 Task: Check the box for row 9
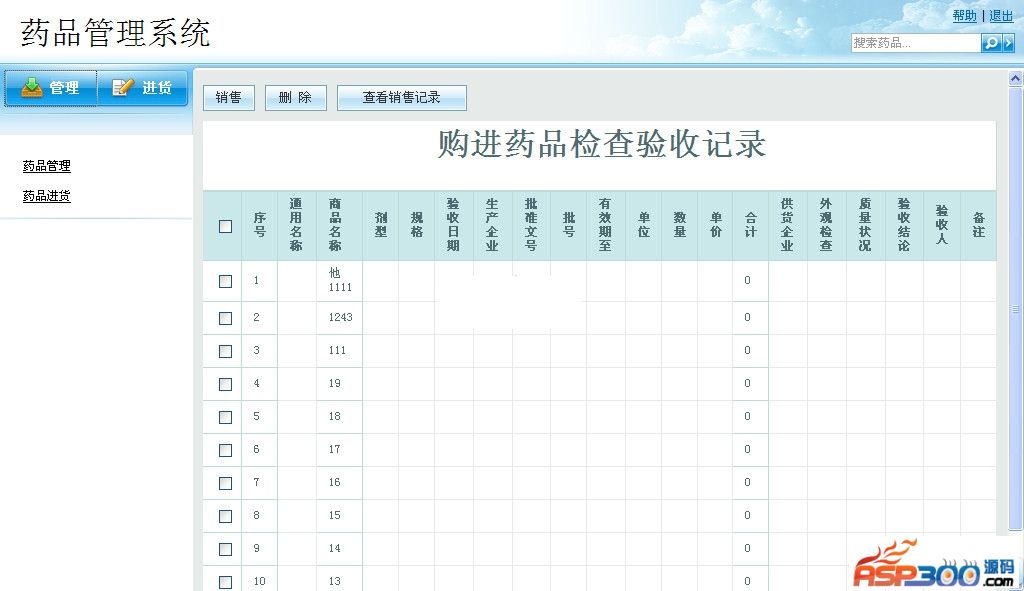(x=225, y=549)
